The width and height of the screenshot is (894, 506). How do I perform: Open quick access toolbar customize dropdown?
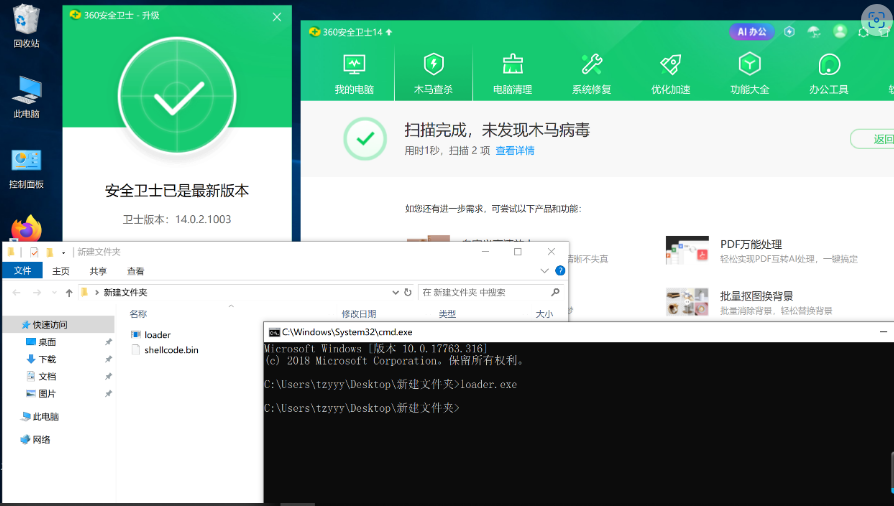(63, 252)
